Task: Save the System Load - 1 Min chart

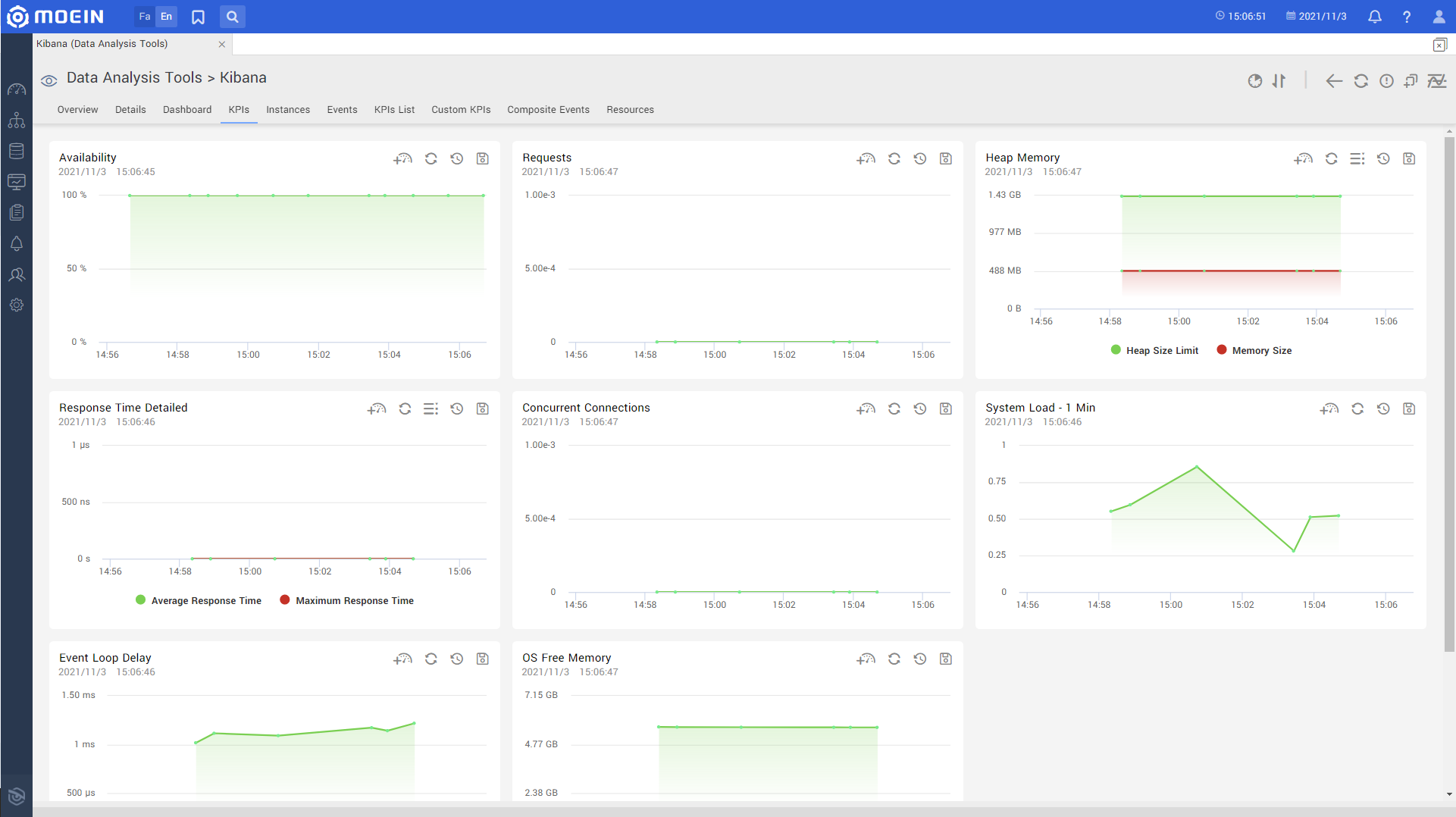Action: coord(1409,409)
